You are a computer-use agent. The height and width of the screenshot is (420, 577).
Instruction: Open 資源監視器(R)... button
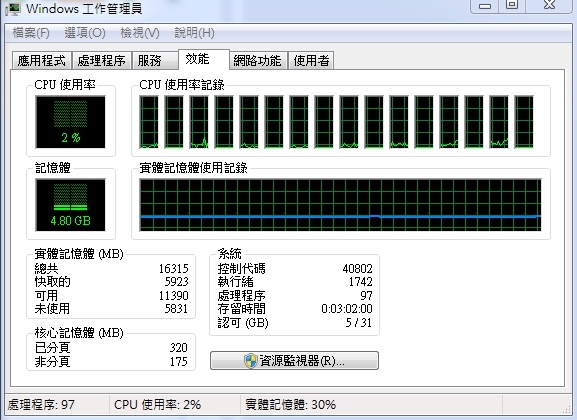tap(294, 360)
